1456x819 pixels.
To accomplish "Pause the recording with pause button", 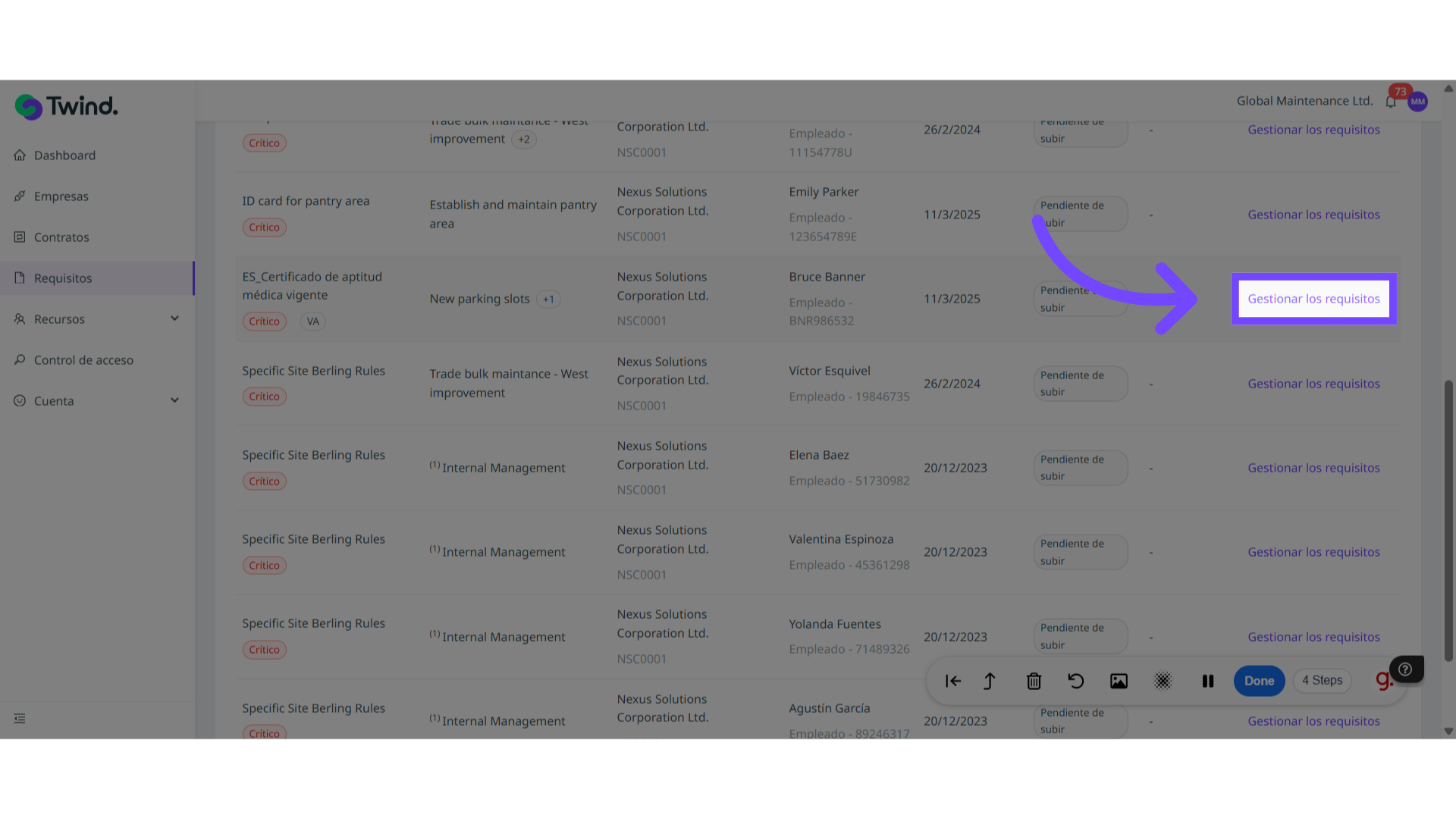I will [x=1208, y=681].
